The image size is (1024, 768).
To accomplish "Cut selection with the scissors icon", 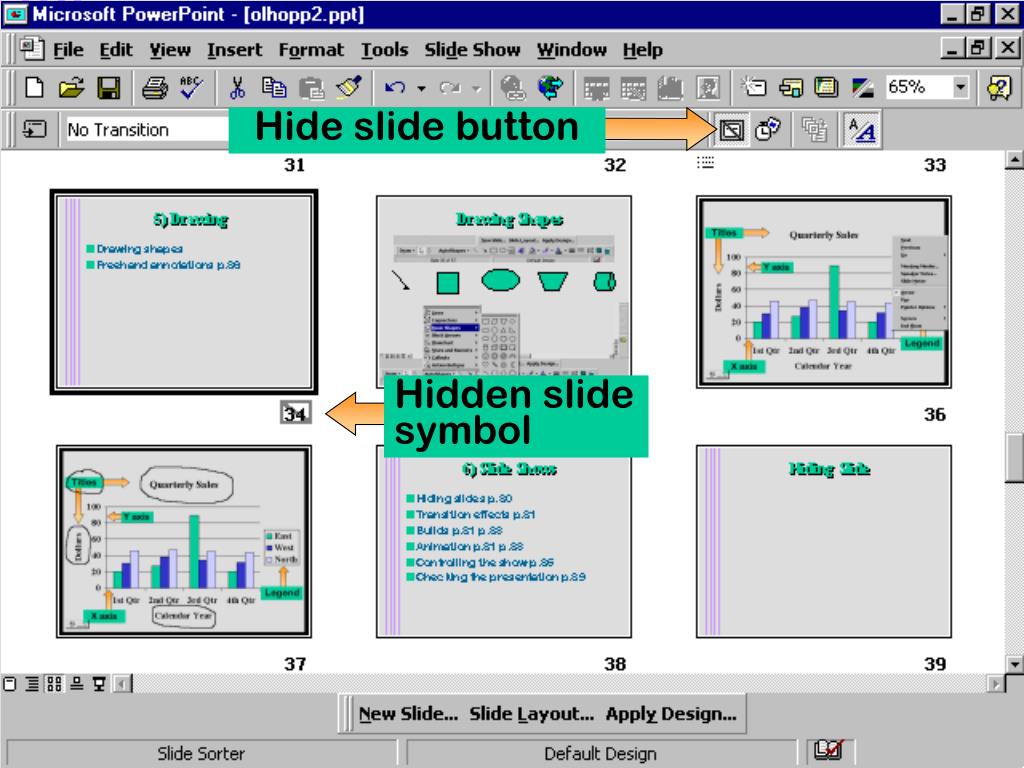I will pyautogui.click(x=237, y=87).
